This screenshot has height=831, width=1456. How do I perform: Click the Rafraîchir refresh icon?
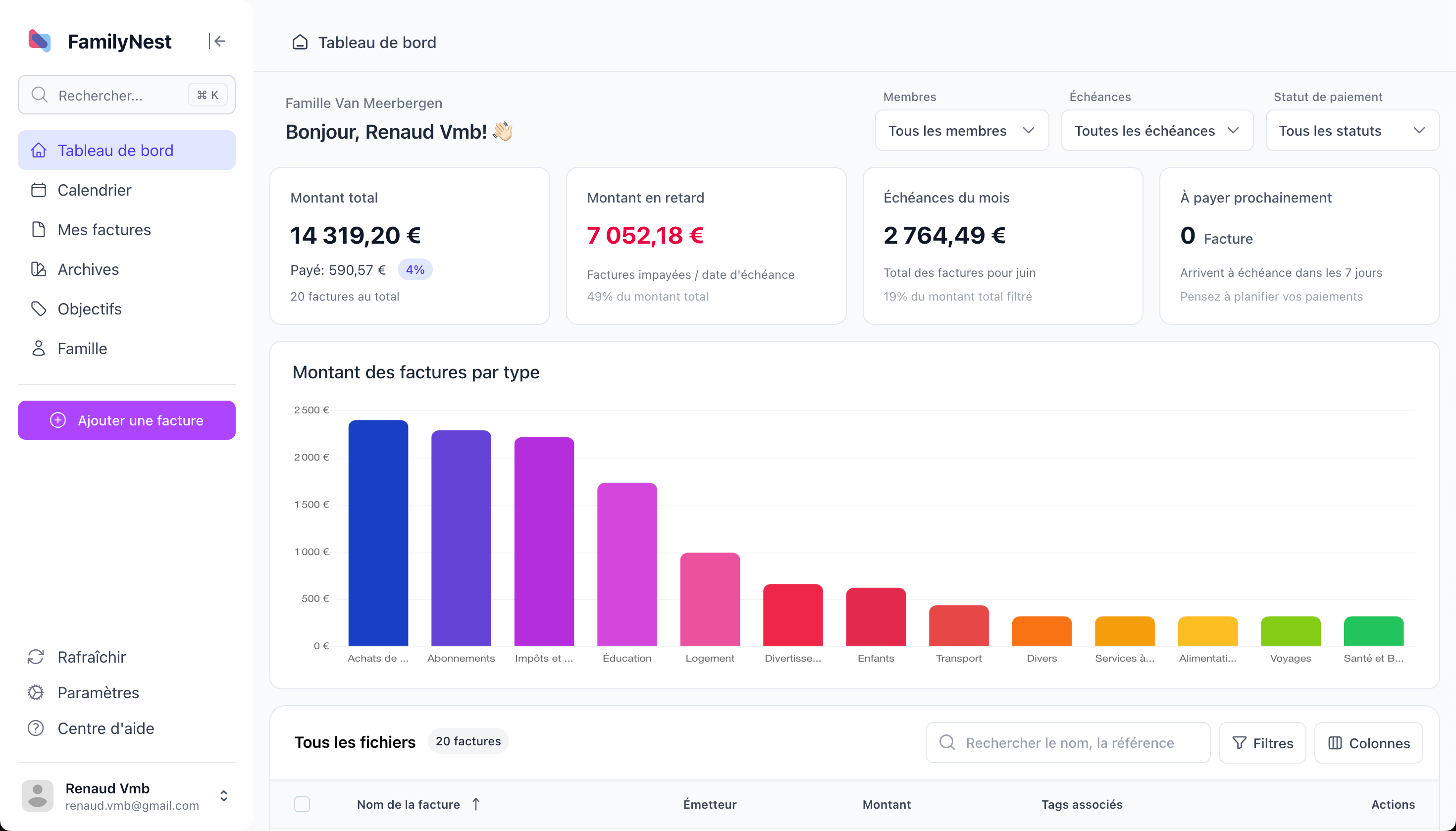[x=36, y=657]
